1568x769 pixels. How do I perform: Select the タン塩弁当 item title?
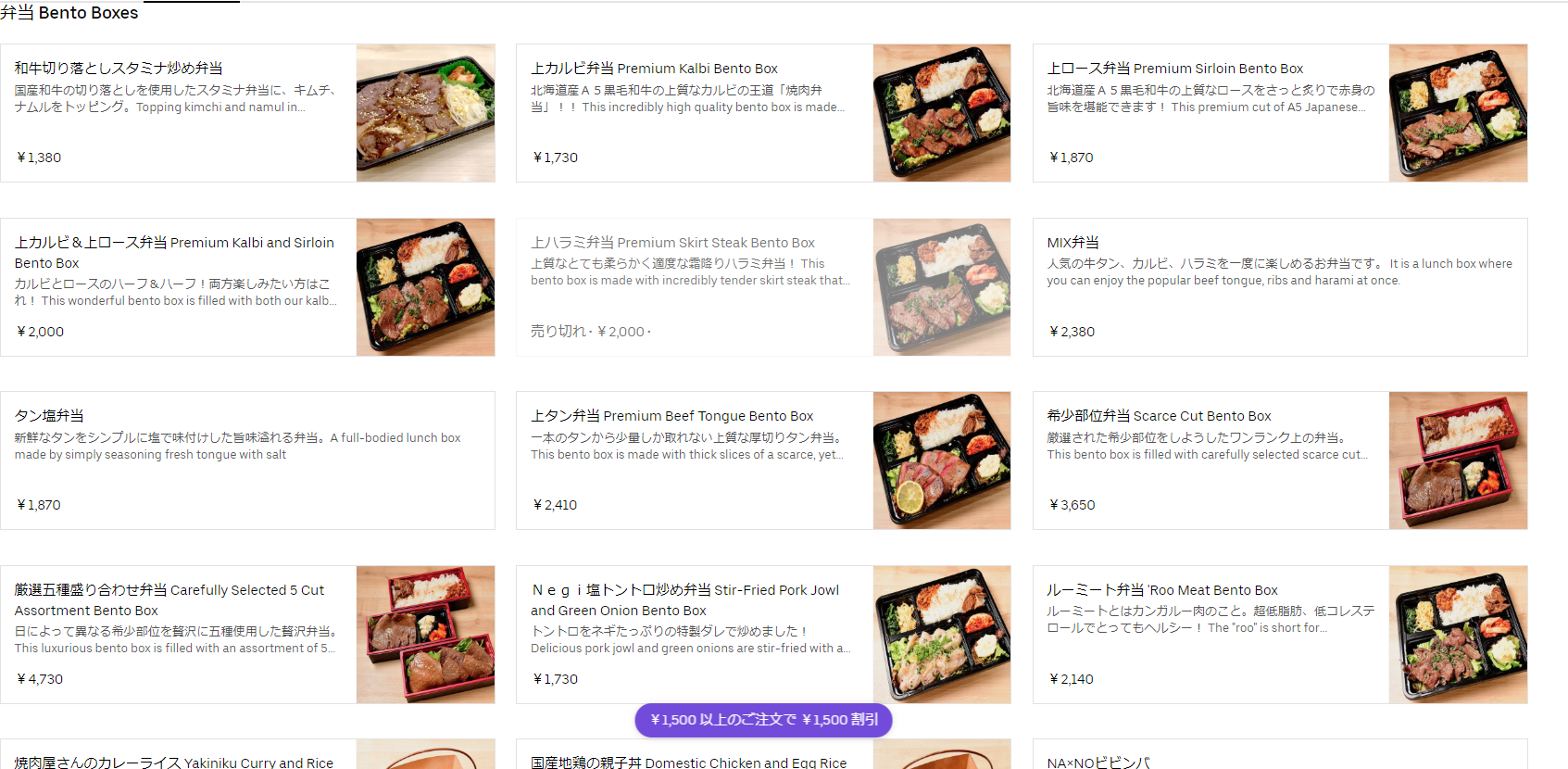pyautogui.click(x=49, y=416)
